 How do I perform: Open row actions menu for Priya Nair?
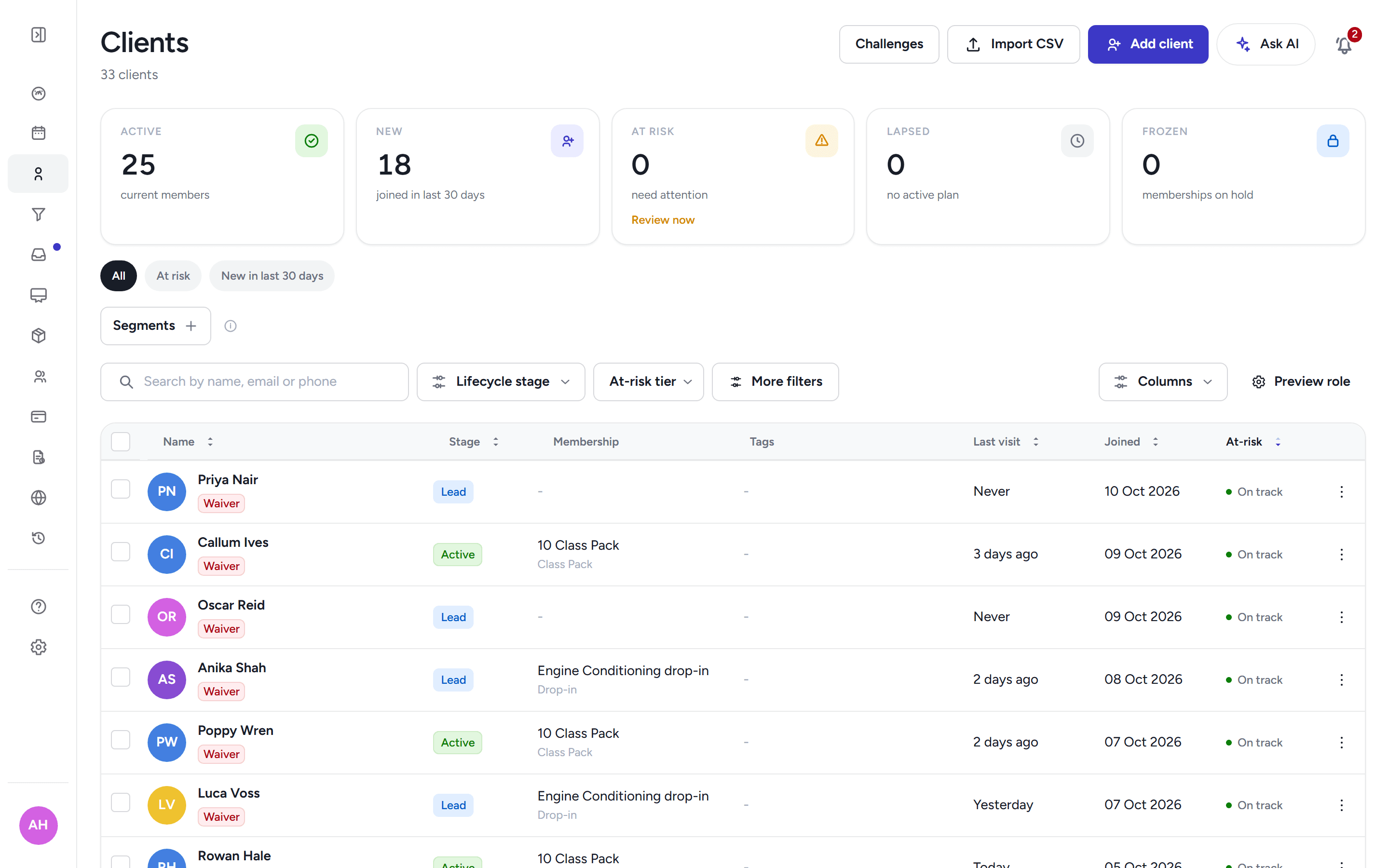[x=1341, y=491]
